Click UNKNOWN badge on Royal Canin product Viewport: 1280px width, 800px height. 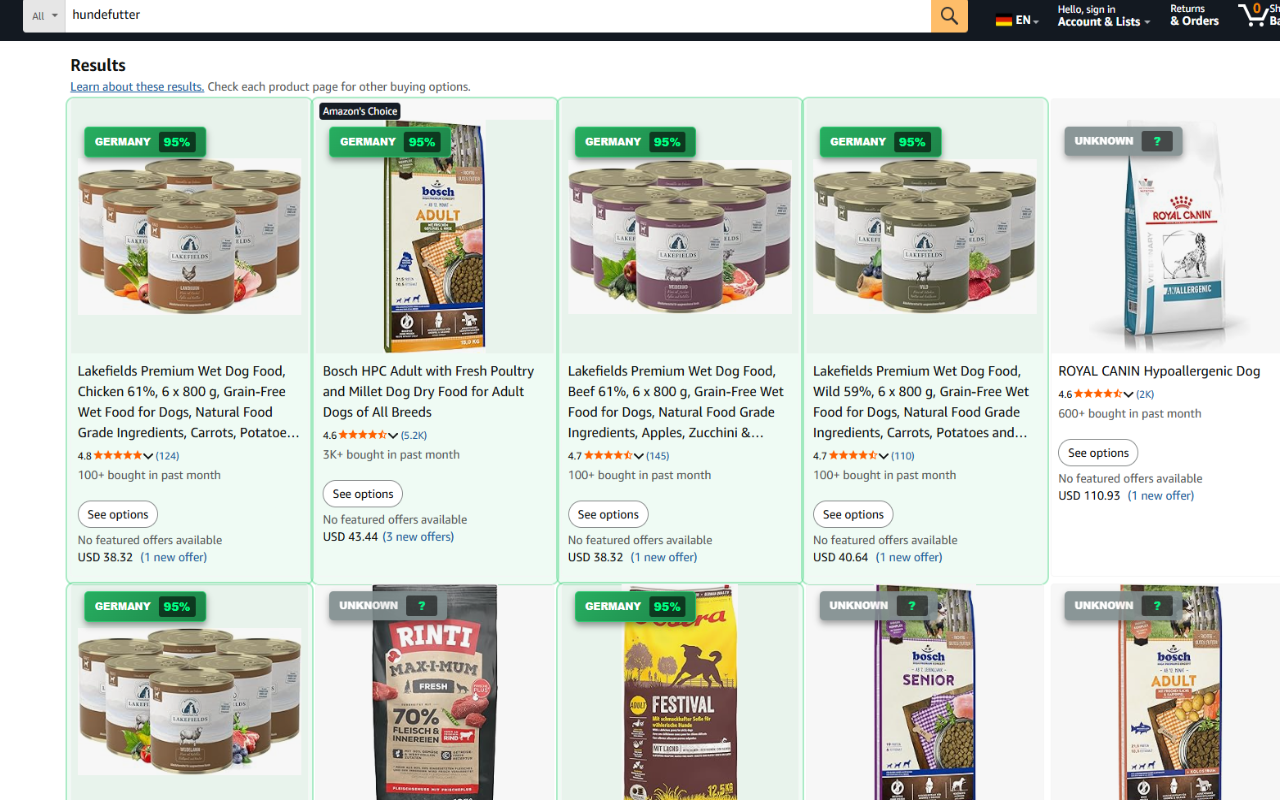click(x=1124, y=141)
